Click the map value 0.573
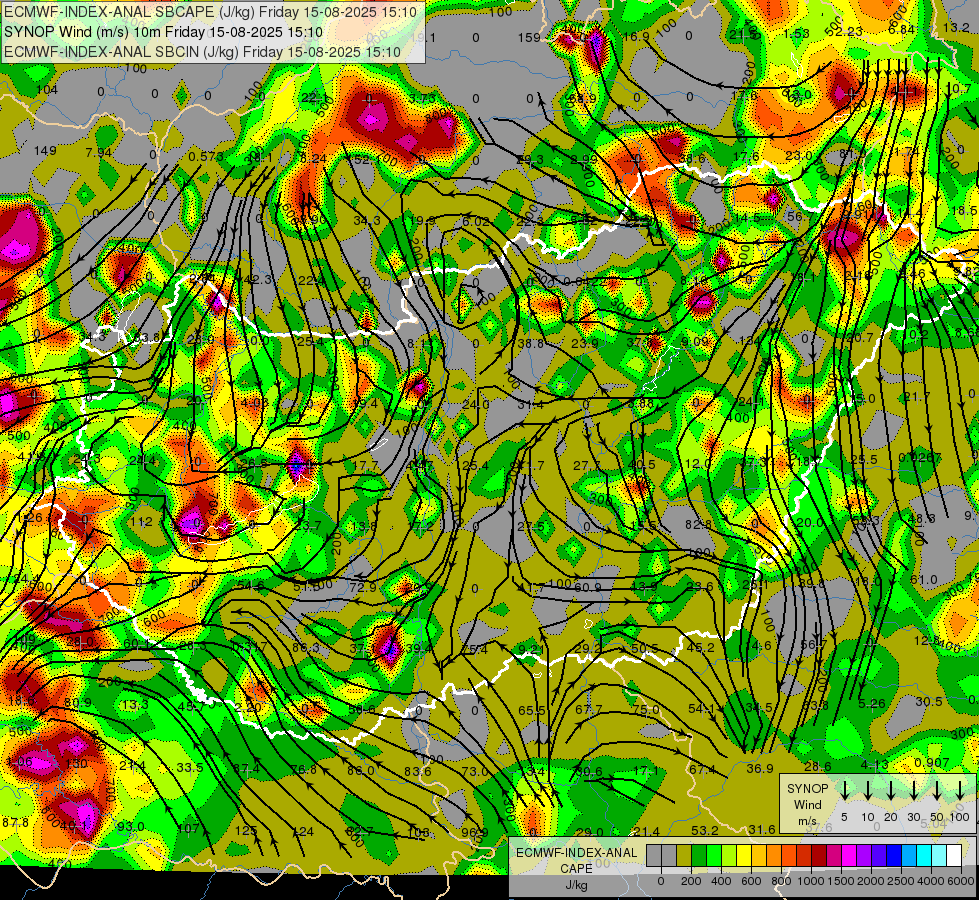 point(205,156)
